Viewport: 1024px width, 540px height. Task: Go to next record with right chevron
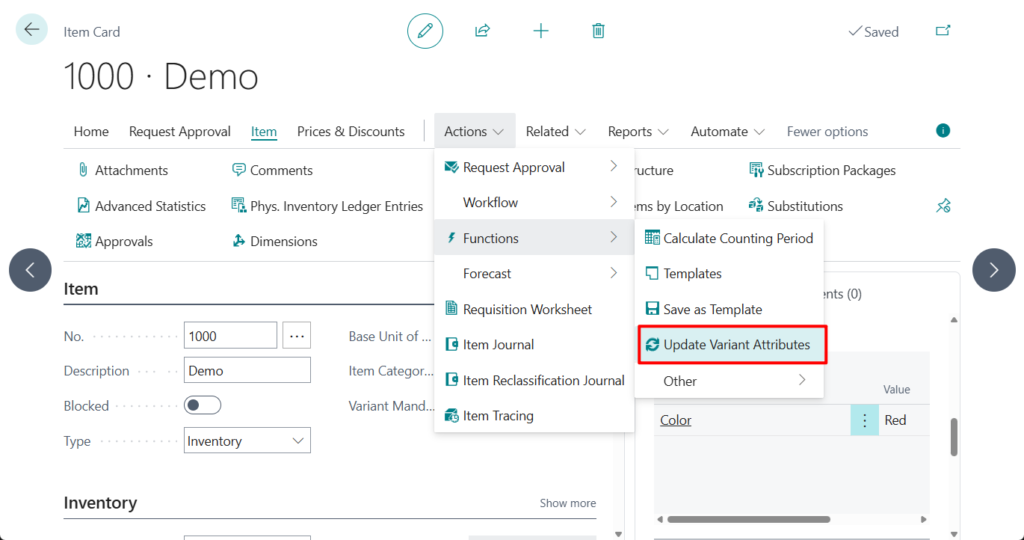[x=993, y=270]
